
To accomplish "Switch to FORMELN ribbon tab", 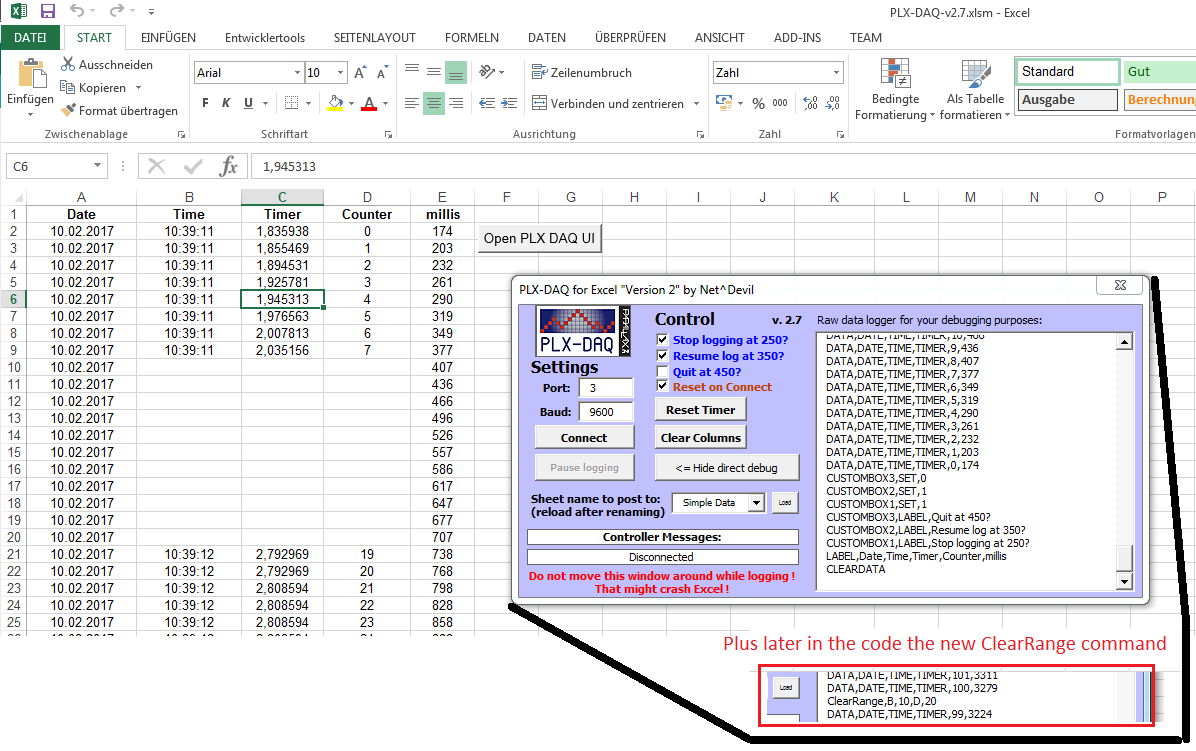I will (471, 37).
